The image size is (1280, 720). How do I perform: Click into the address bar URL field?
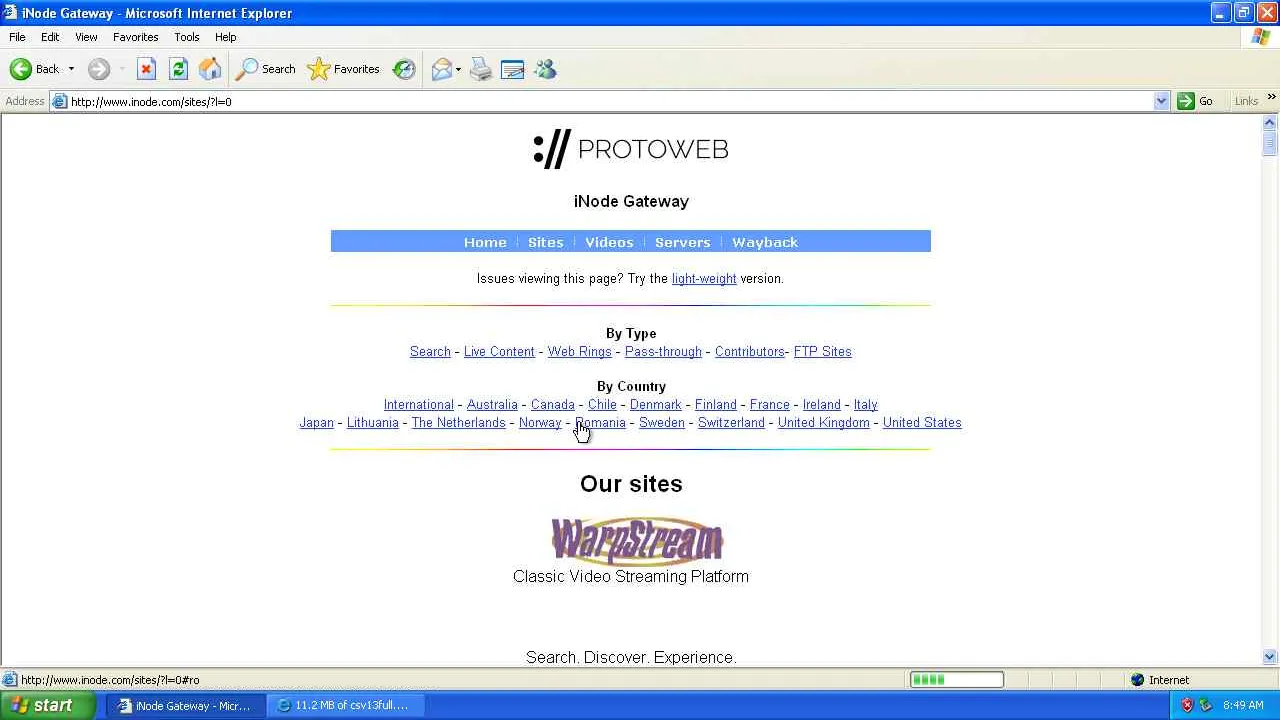click(610, 101)
